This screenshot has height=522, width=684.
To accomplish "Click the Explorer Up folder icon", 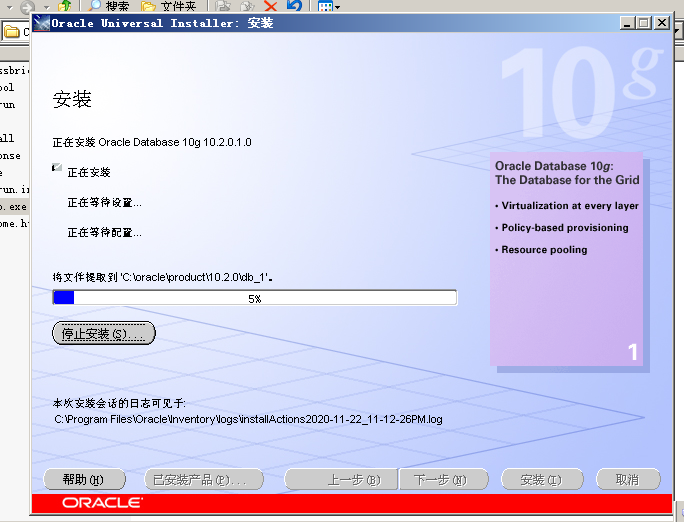I will coord(65,6).
